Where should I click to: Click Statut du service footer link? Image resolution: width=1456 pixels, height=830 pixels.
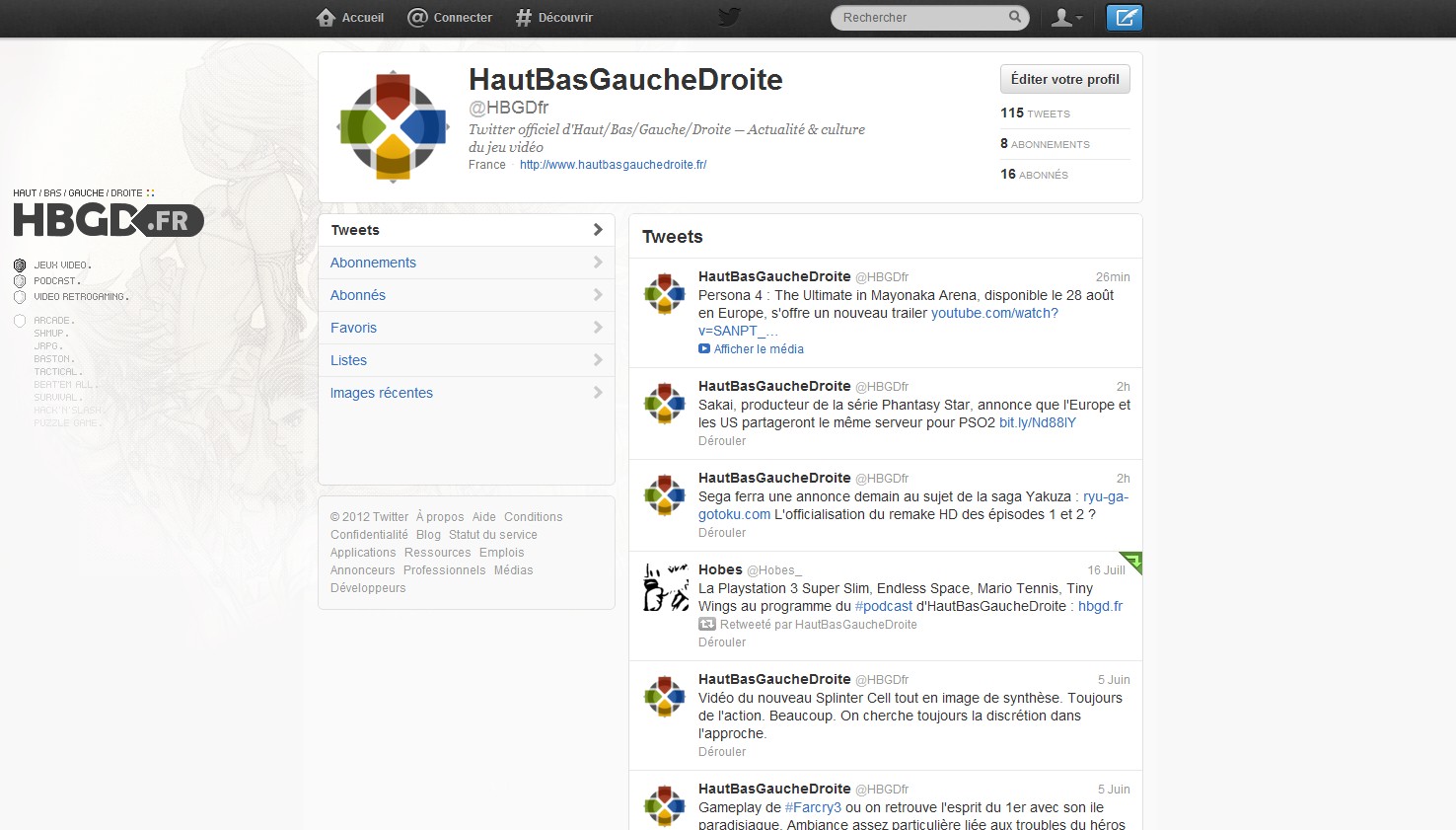[x=493, y=535]
